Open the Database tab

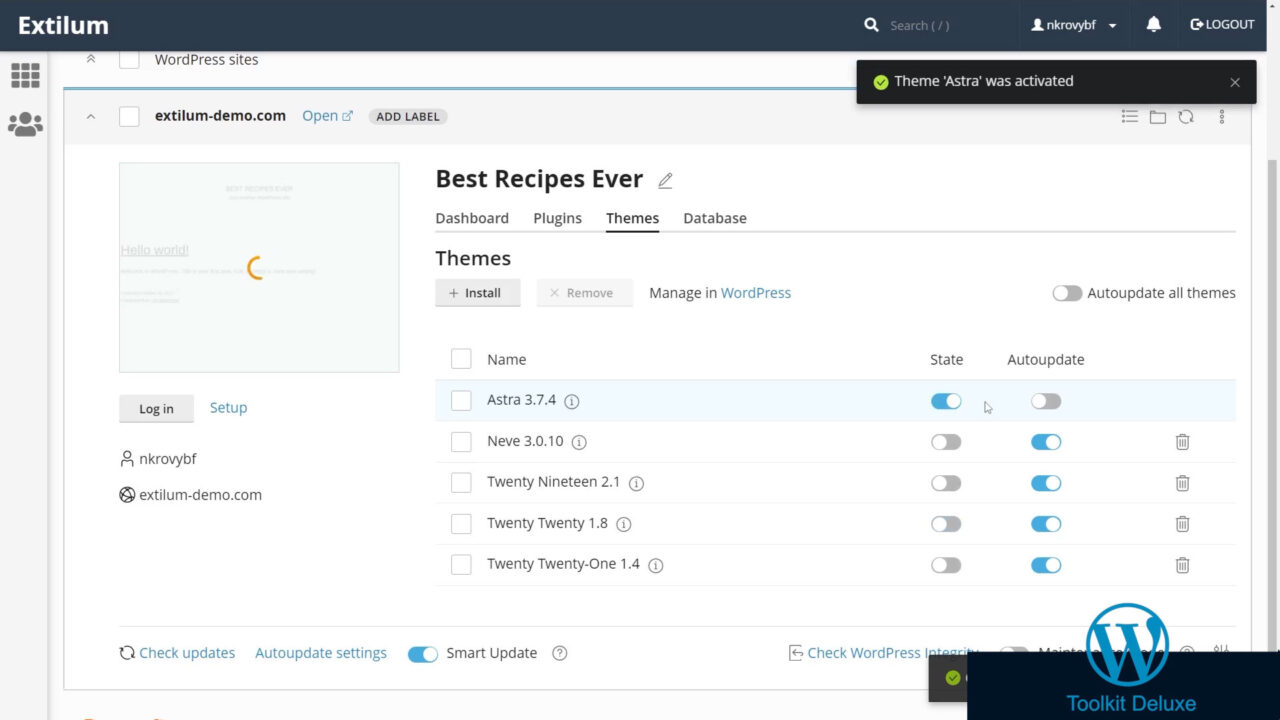pos(715,218)
